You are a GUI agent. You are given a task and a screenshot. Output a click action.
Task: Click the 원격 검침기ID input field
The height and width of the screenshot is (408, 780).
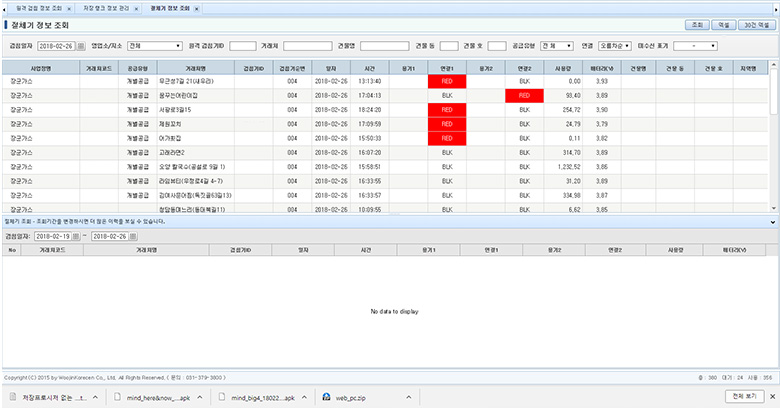[x=243, y=45]
